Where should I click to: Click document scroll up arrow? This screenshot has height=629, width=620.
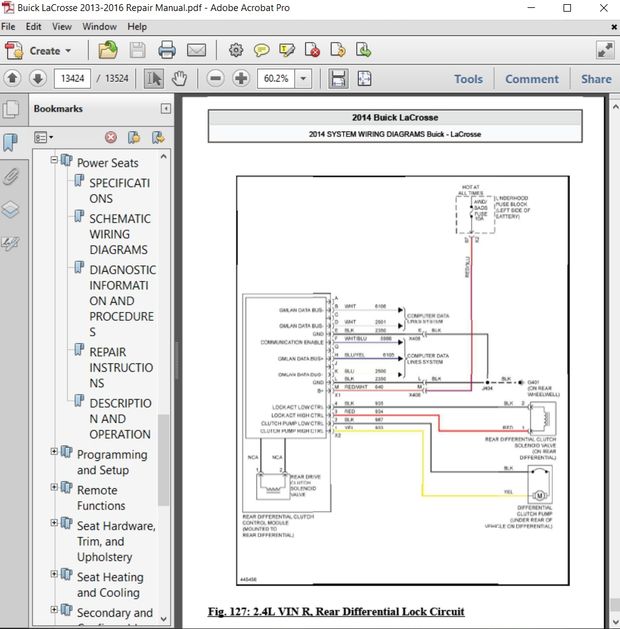pos(615,107)
